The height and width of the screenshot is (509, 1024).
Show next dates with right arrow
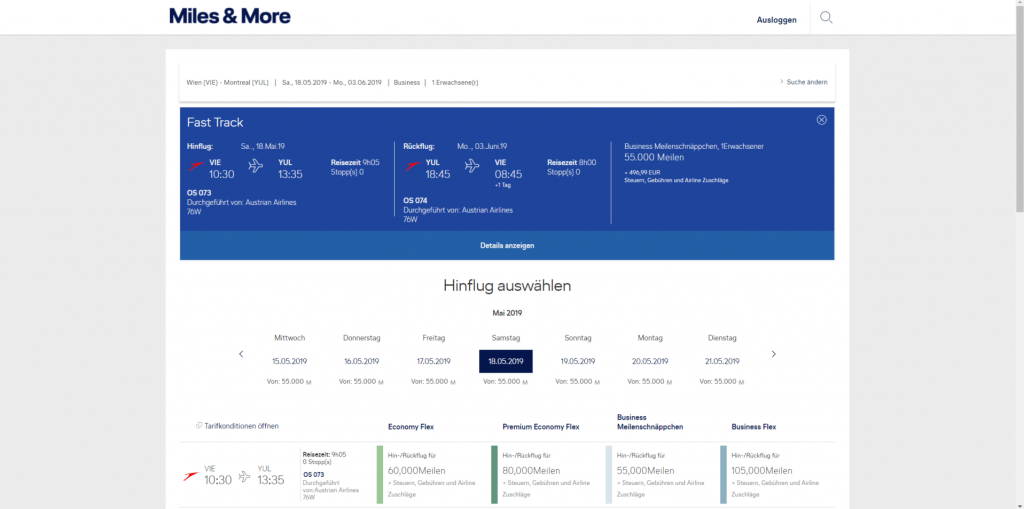coord(774,354)
